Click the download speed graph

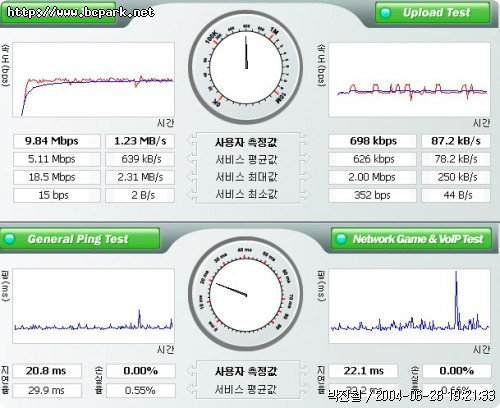93,80
